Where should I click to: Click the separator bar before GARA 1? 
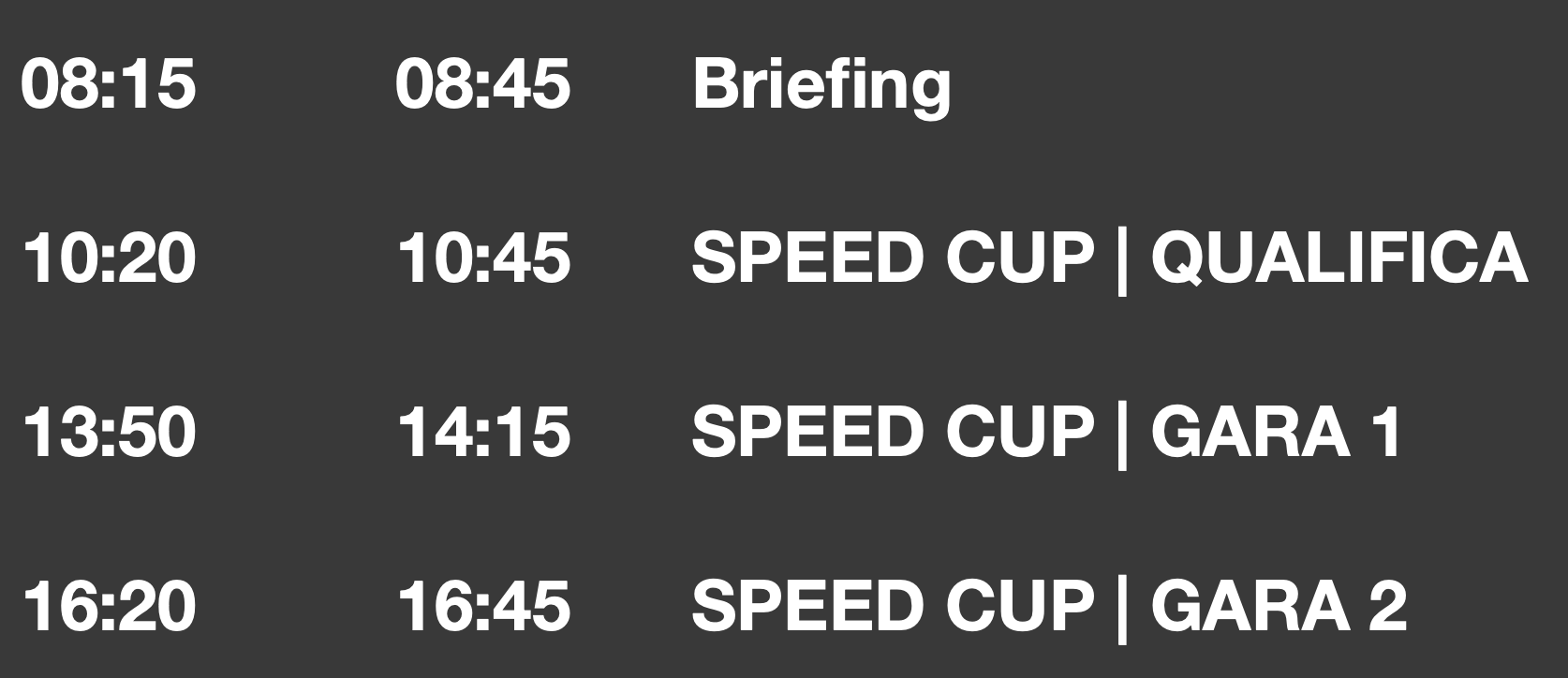1122,435
